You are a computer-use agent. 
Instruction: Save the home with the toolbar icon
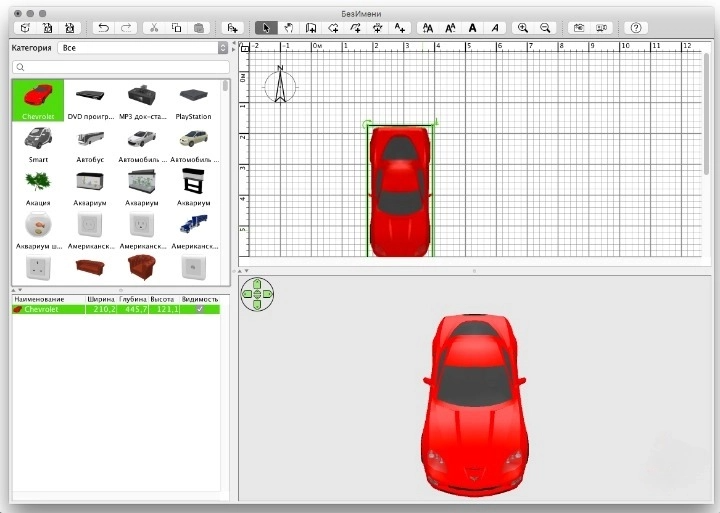coord(69,28)
